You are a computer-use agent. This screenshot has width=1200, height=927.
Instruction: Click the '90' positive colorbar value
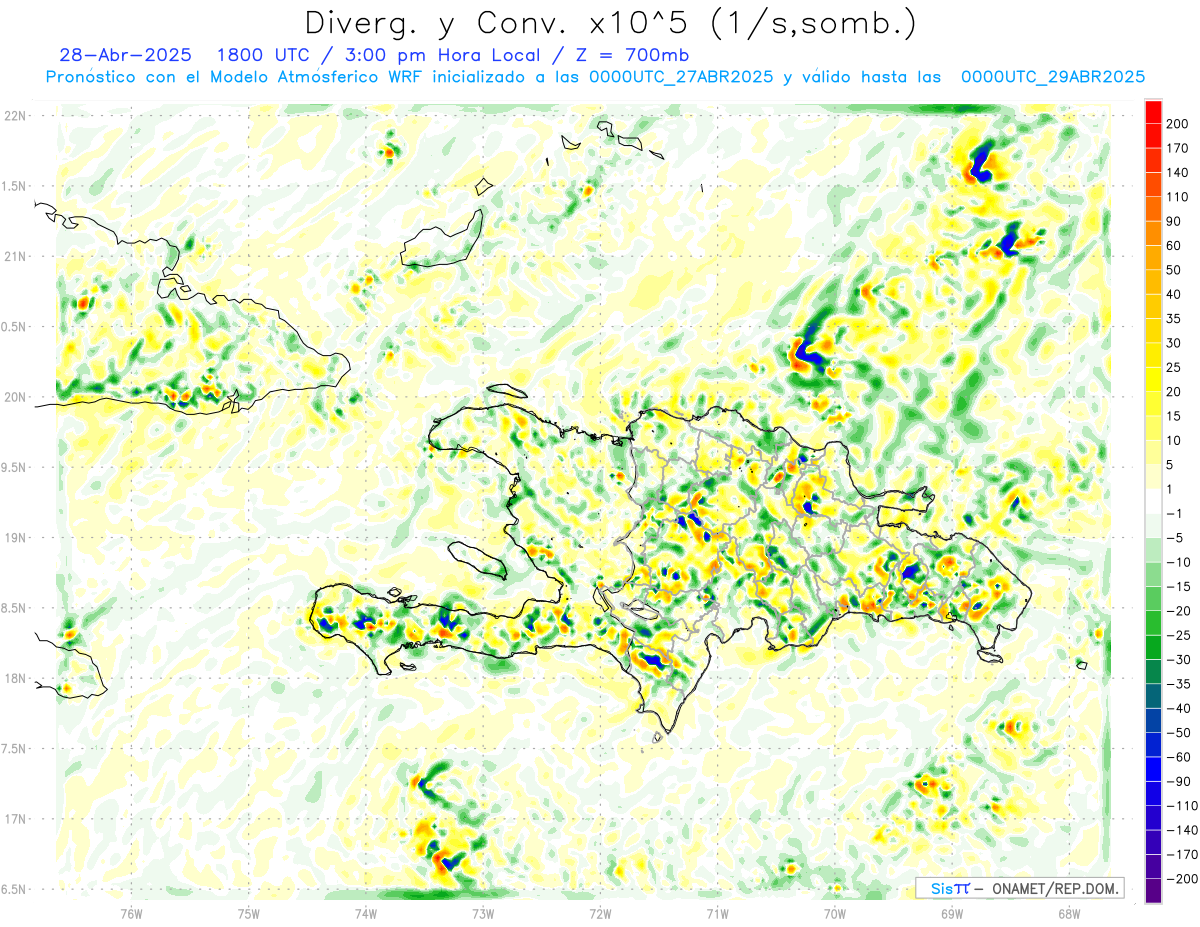1174,221
